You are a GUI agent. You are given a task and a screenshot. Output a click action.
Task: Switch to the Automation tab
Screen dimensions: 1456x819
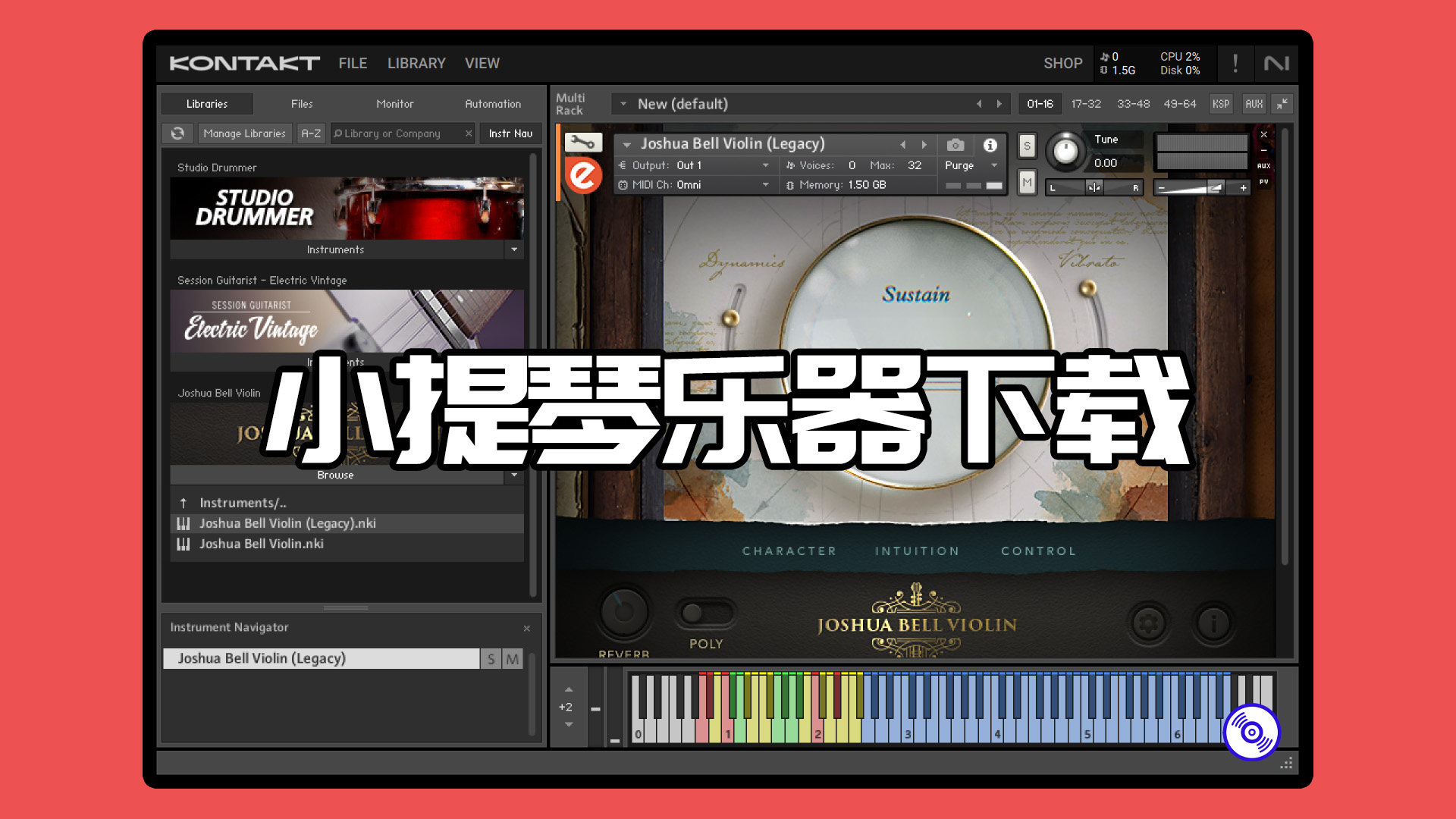tap(493, 104)
